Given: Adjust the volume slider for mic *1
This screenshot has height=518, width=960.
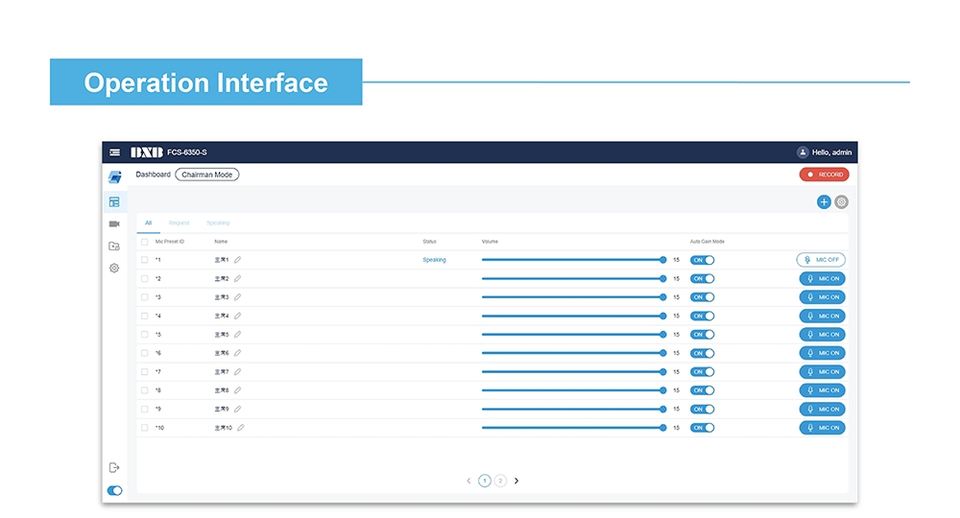Looking at the screenshot, I should point(574,260).
